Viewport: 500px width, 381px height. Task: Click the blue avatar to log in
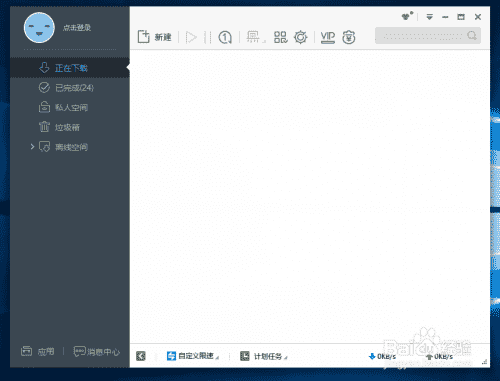[x=39, y=28]
